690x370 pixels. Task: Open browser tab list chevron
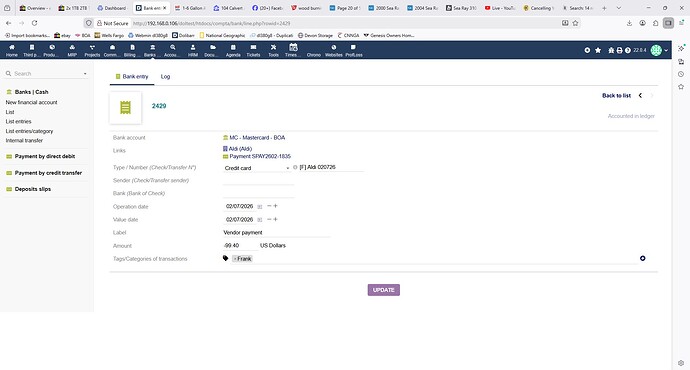618,8
